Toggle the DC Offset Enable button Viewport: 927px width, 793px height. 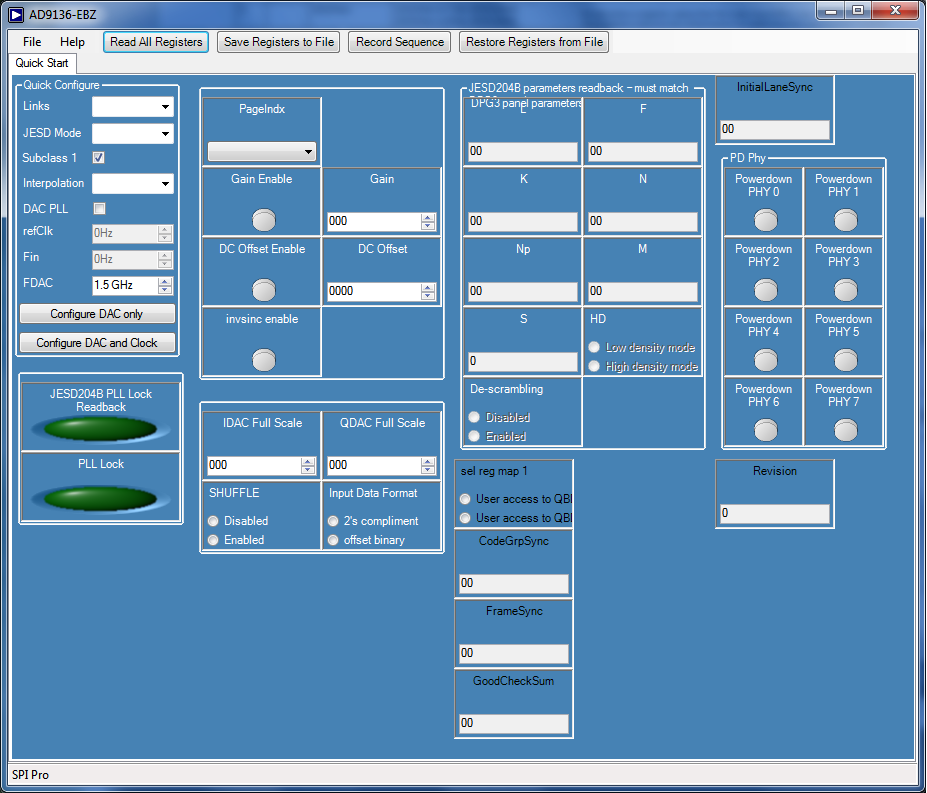click(x=263, y=290)
